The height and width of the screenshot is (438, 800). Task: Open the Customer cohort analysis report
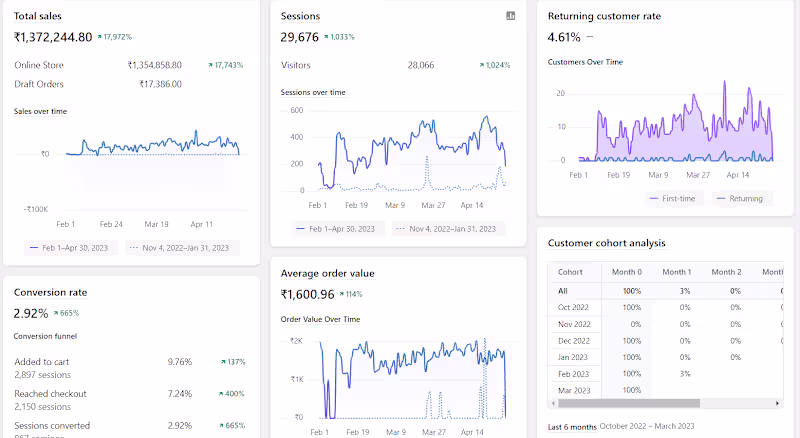[x=607, y=243]
